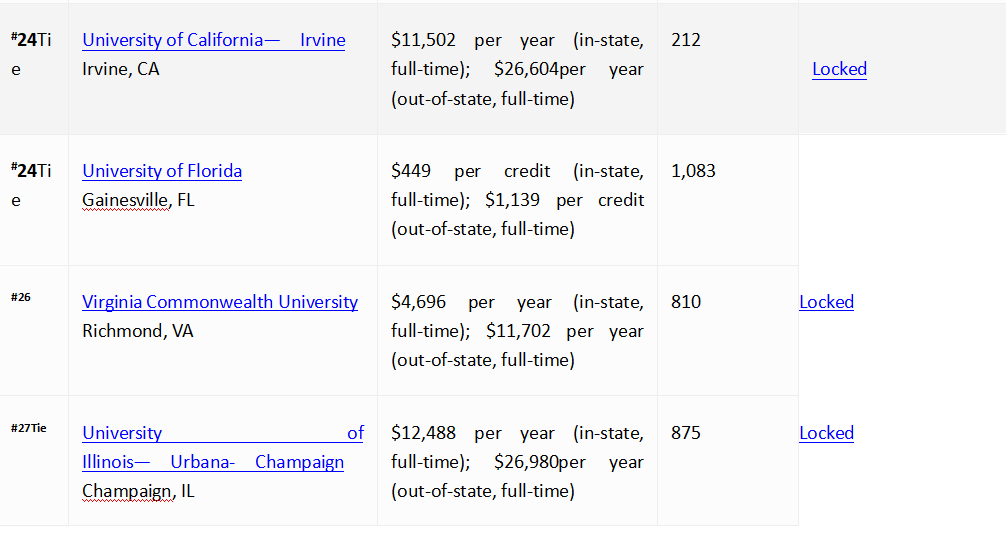The width and height of the screenshot is (1006, 545).
Task: Open University of Illinois—Urbana-Champaign link
Action: (x=223, y=447)
